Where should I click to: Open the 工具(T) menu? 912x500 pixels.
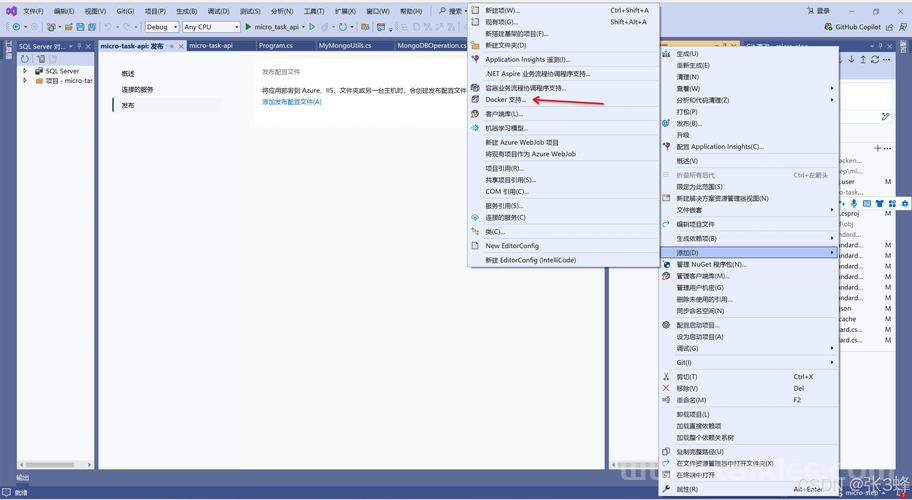(x=314, y=11)
